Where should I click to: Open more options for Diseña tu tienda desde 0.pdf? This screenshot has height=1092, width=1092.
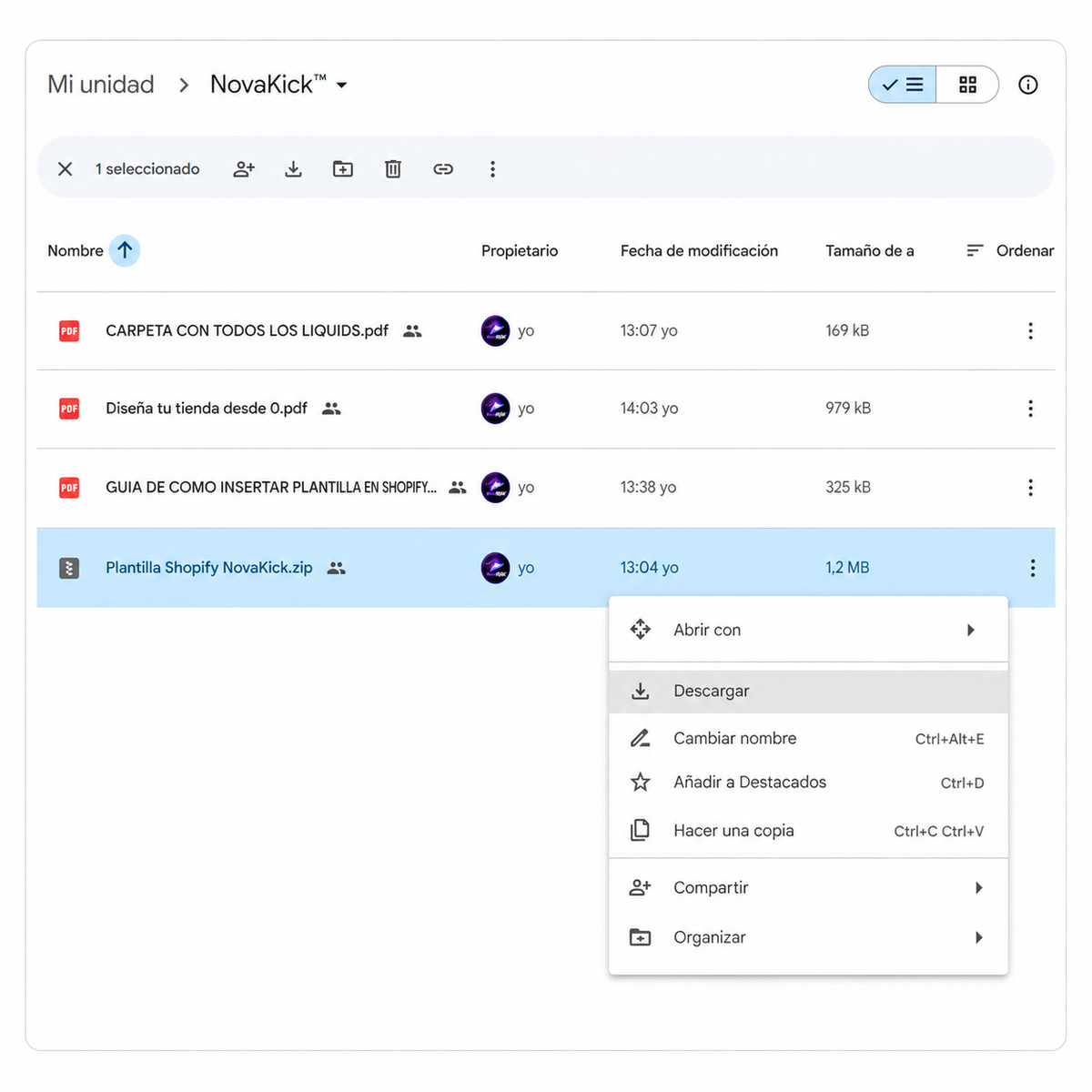pos(1030,409)
